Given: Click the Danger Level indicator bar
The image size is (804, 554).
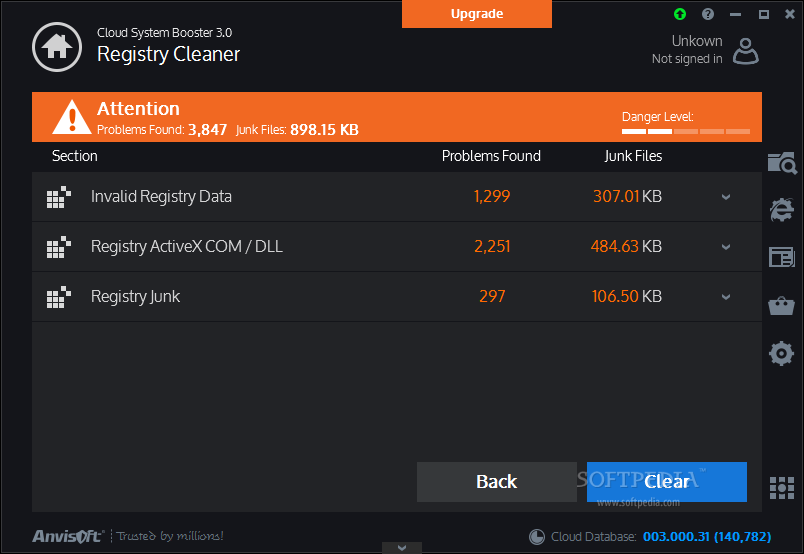Looking at the screenshot, I should click(x=686, y=131).
